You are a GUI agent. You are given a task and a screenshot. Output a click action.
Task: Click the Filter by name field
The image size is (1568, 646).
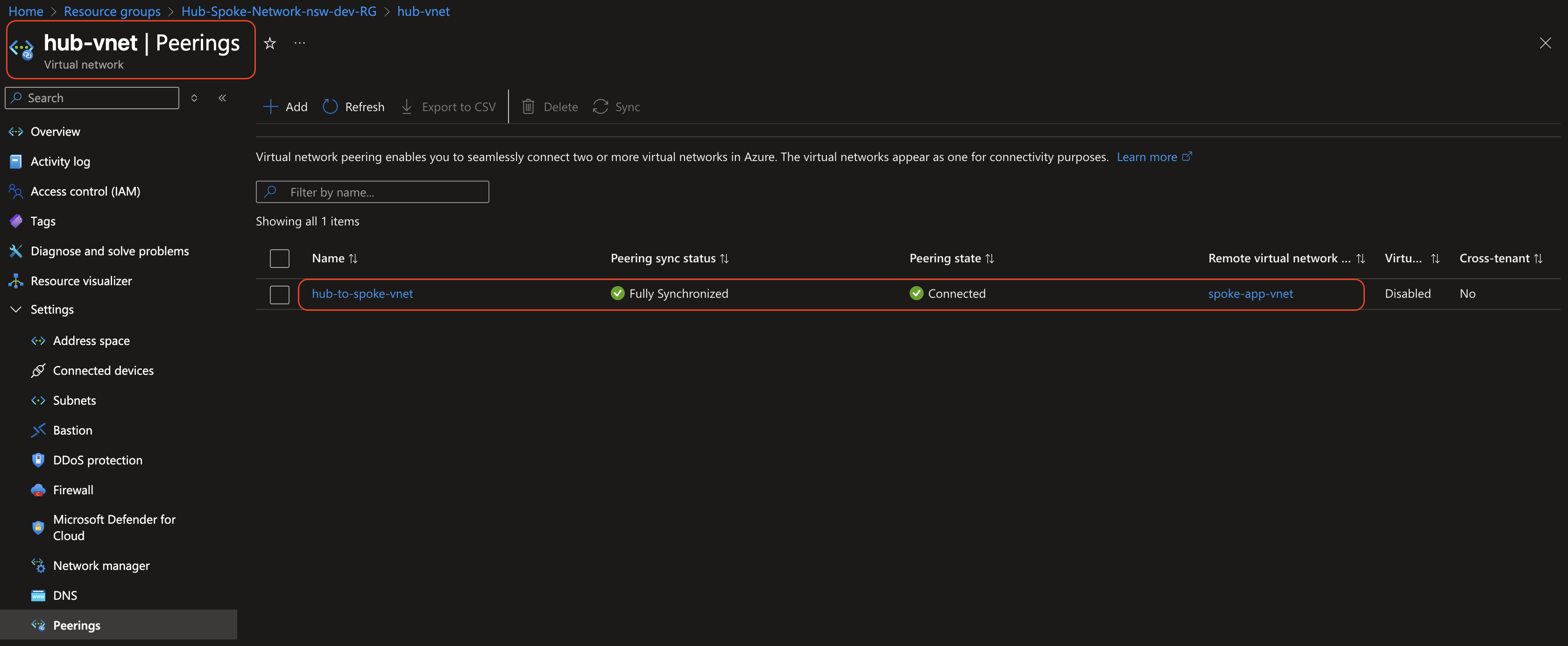pyautogui.click(x=373, y=192)
